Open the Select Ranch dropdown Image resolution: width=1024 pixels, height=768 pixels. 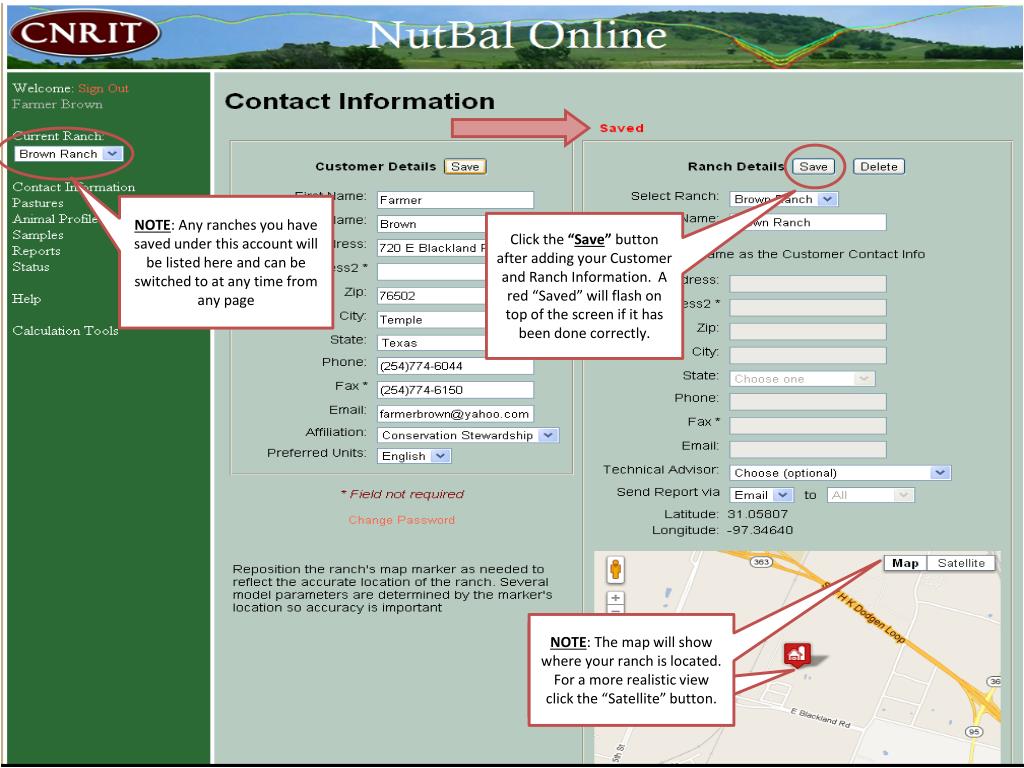click(x=784, y=199)
